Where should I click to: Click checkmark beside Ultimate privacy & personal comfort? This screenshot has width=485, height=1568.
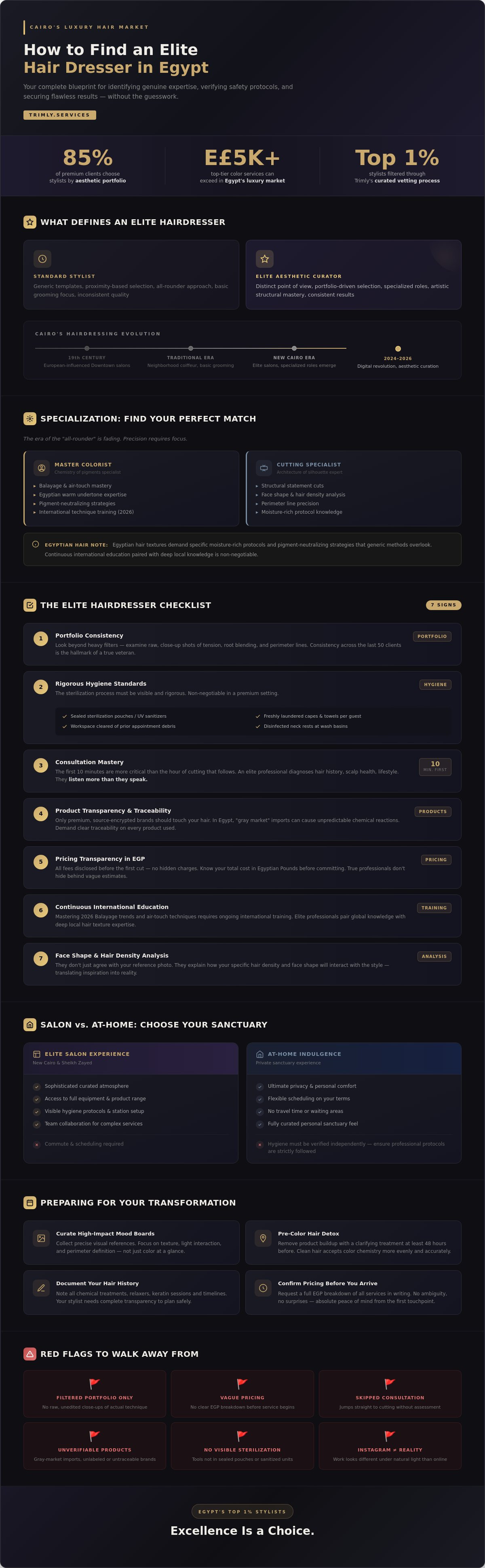coord(260,1087)
